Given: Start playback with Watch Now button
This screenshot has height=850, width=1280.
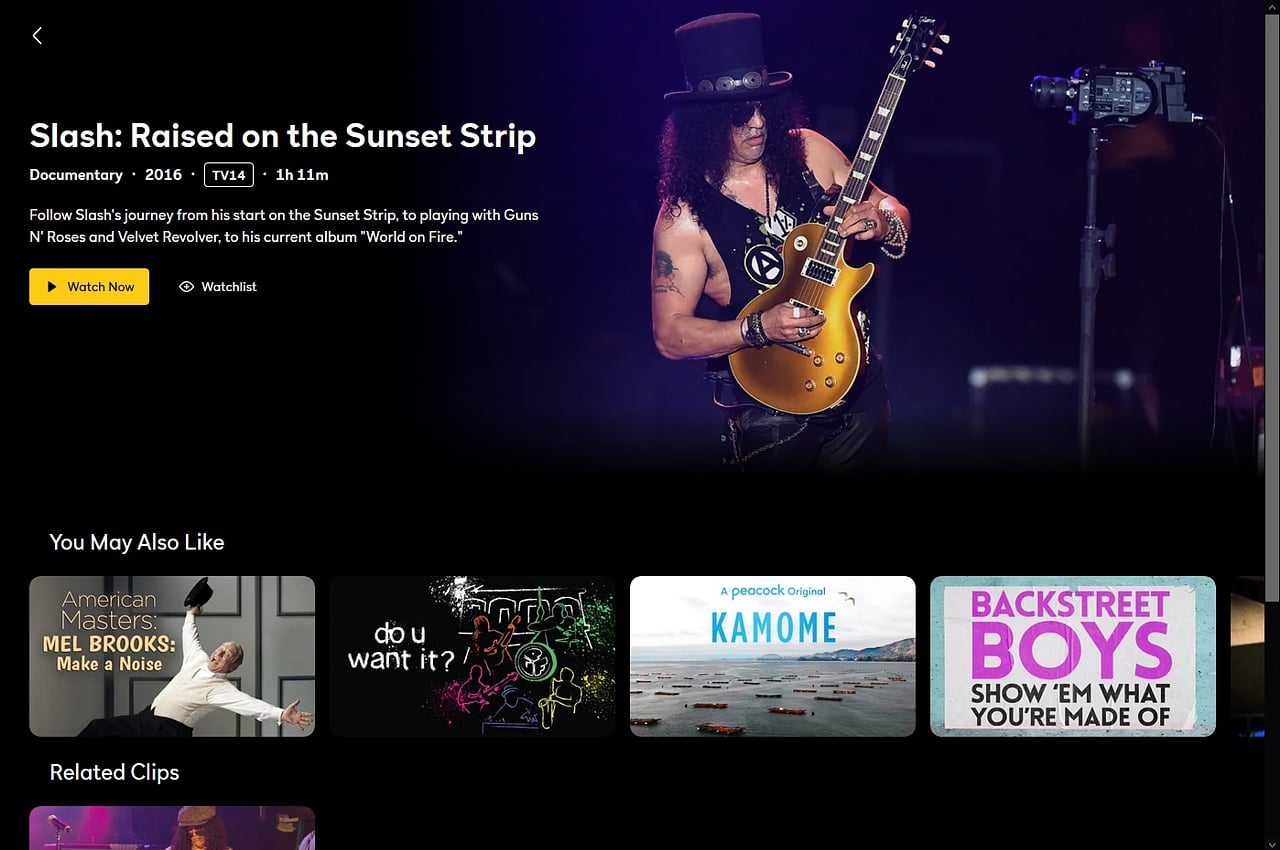Looking at the screenshot, I should [89, 286].
